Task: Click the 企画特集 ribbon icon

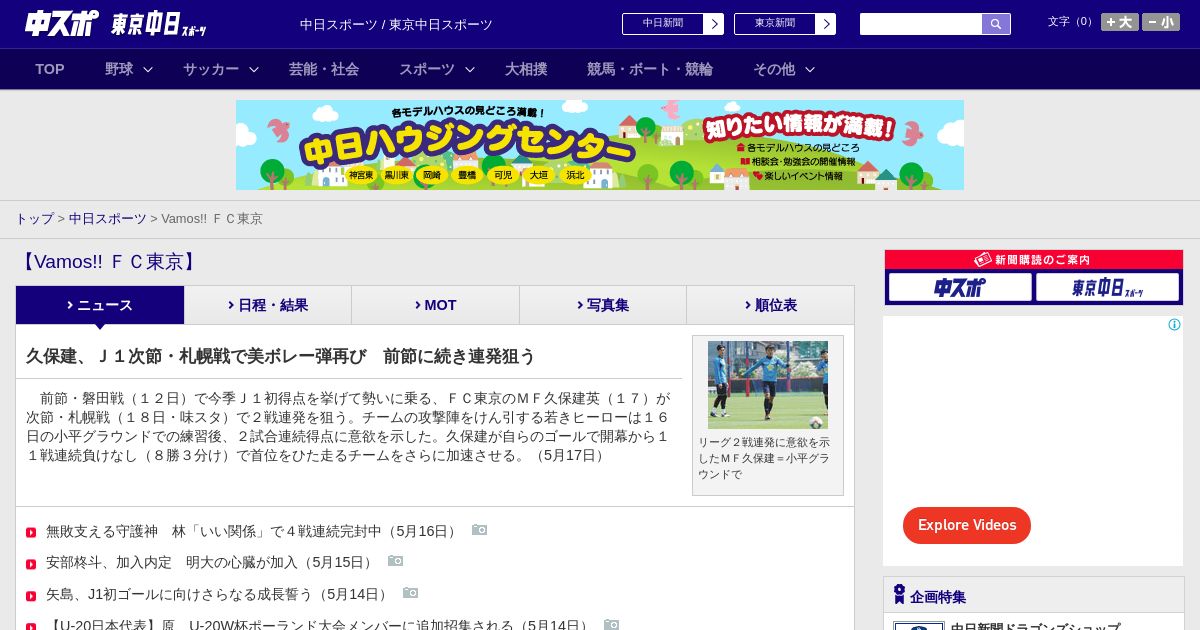Action: [899, 594]
